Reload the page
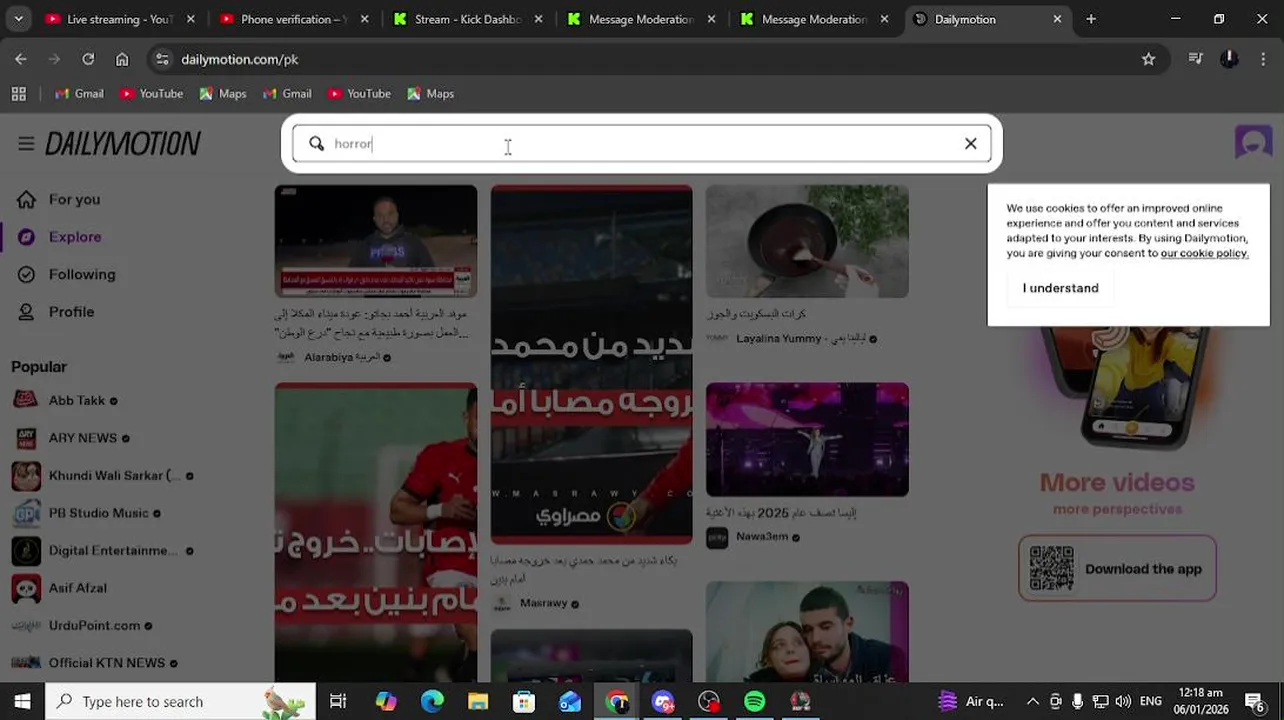This screenshot has width=1284, height=720. [x=88, y=59]
